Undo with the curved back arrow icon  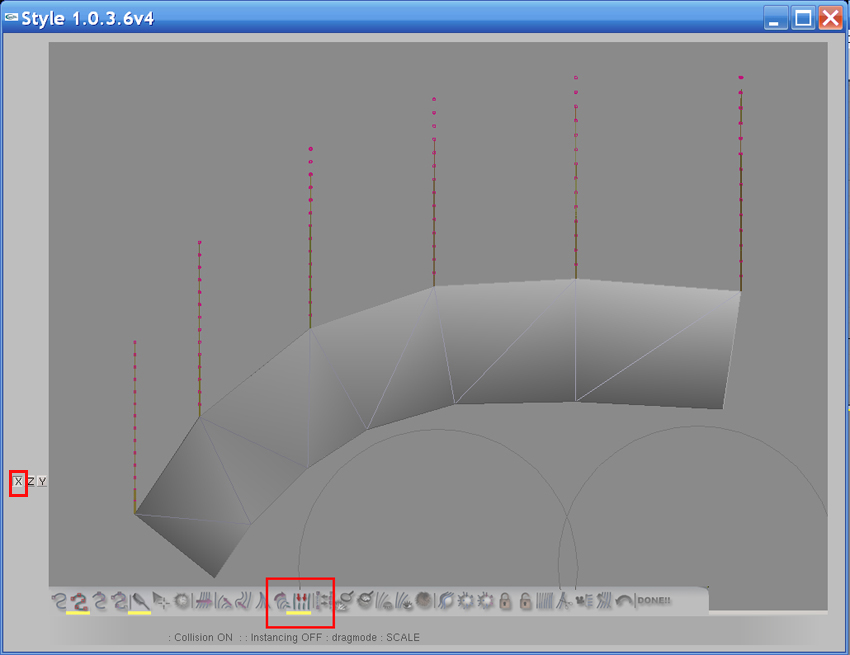[624, 601]
